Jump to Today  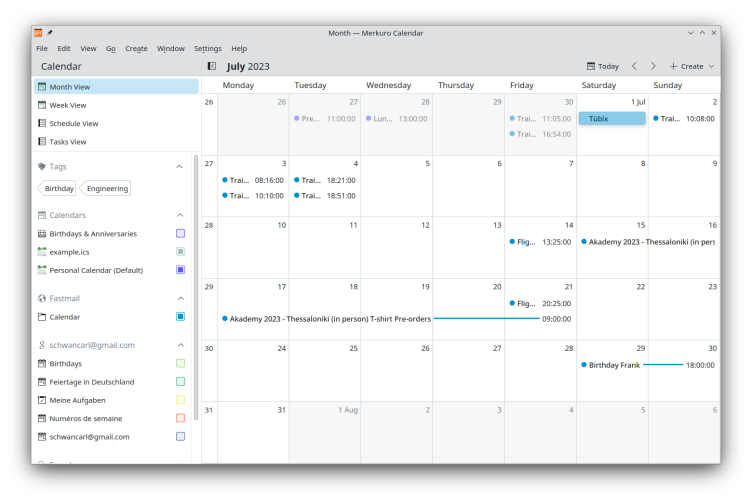602,66
